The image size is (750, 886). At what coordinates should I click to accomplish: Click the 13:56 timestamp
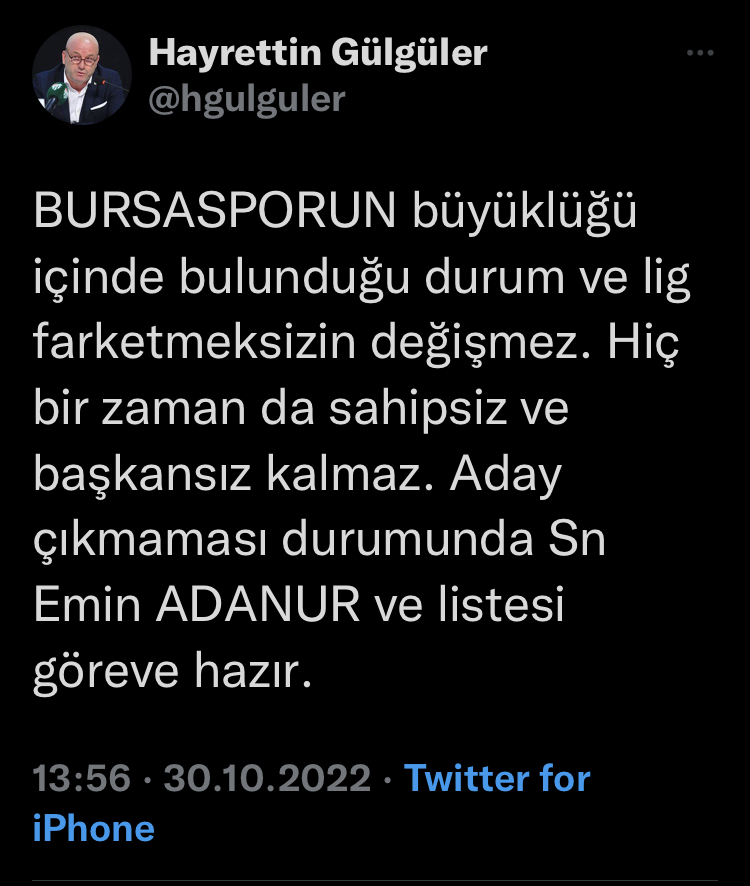click(x=81, y=778)
